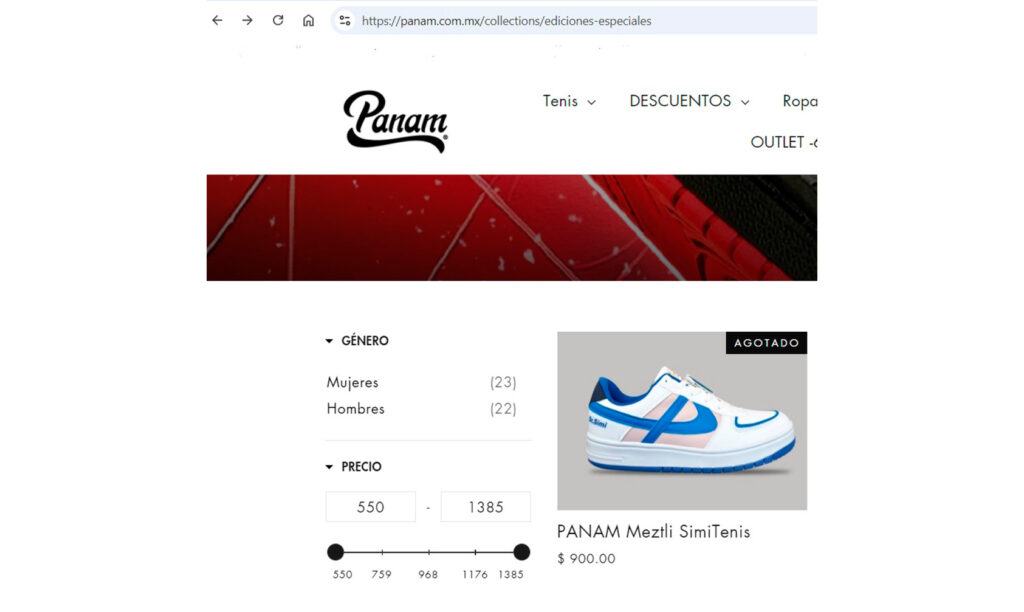This screenshot has height=612, width=1024.
Task: Click the minimum price field 550
Action: click(370, 507)
